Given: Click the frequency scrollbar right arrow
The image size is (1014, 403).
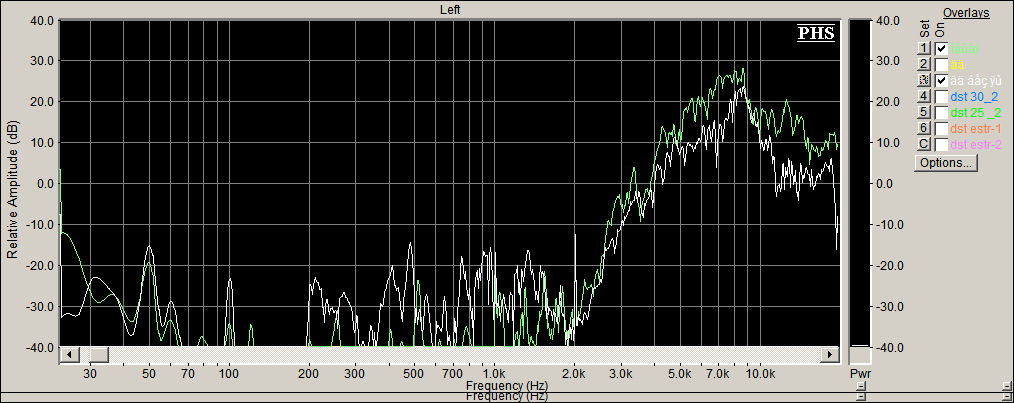Looking at the screenshot, I should [x=830, y=354].
